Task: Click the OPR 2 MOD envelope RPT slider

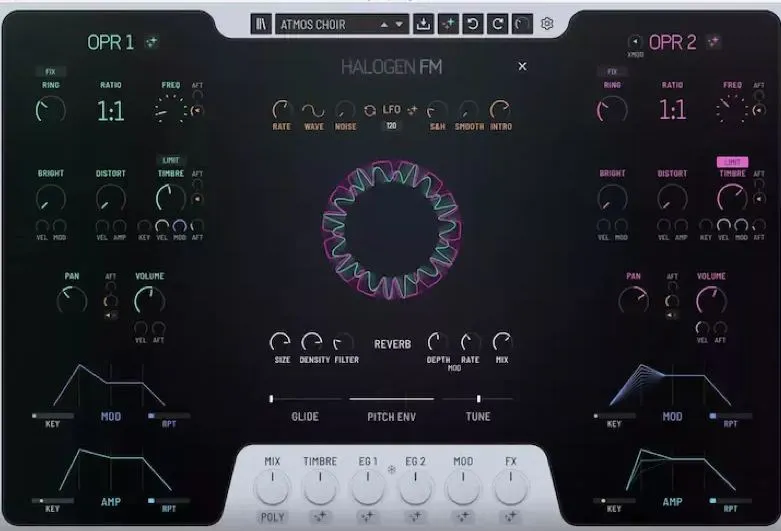Action: [x=731, y=415]
